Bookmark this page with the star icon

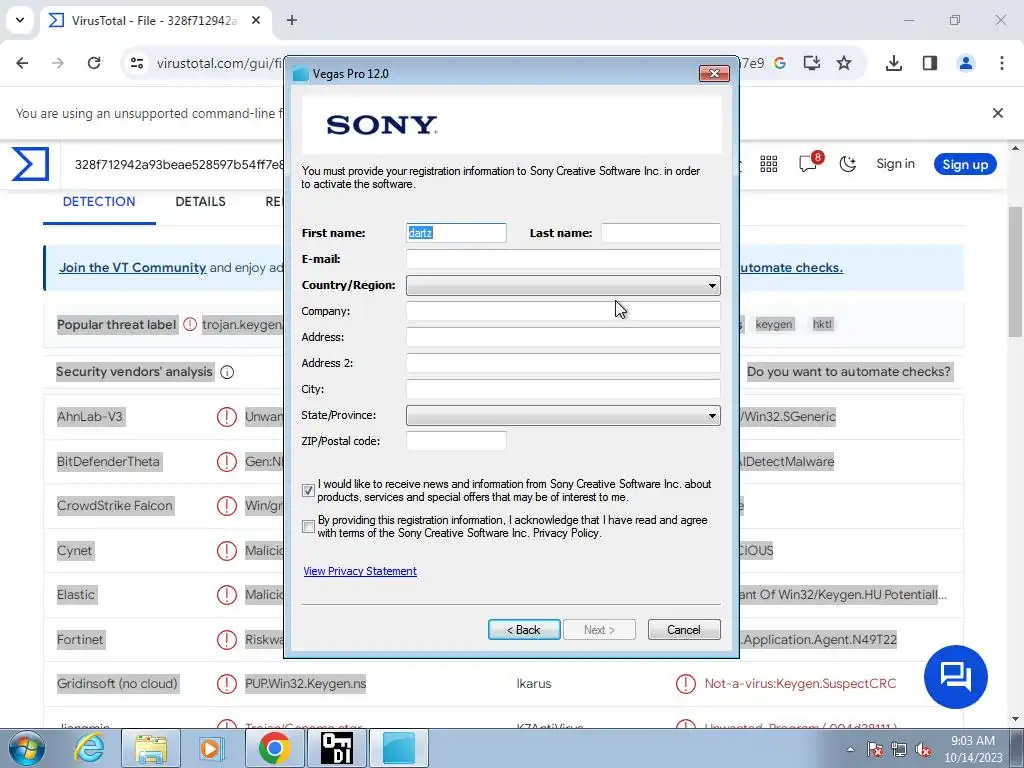point(844,63)
